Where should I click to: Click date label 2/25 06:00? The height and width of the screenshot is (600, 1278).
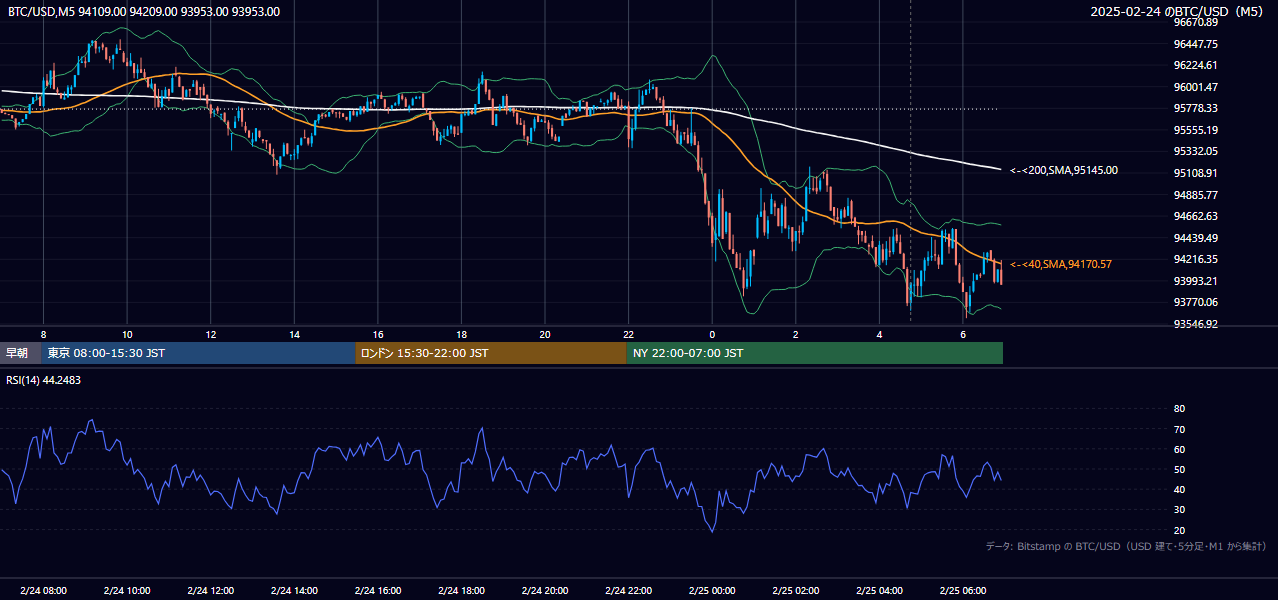click(x=963, y=590)
